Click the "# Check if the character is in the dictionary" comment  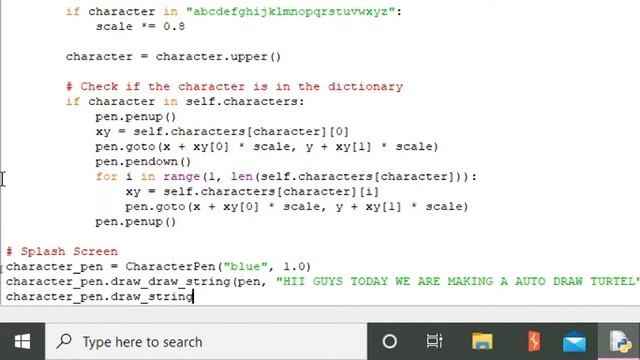[234, 87]
